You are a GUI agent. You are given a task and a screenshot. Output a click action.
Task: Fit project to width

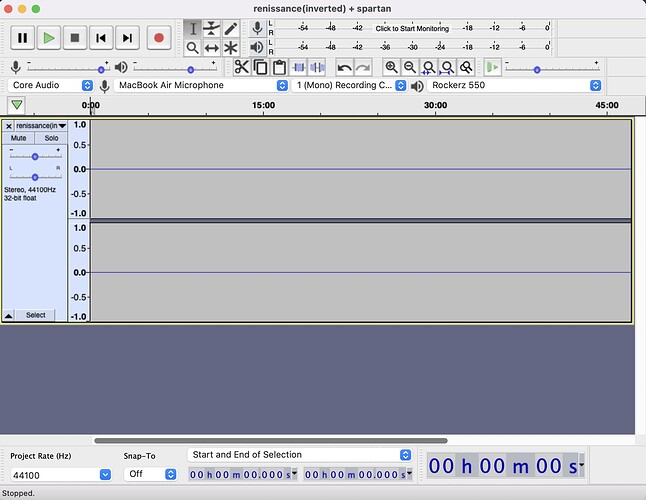point(448,67)
